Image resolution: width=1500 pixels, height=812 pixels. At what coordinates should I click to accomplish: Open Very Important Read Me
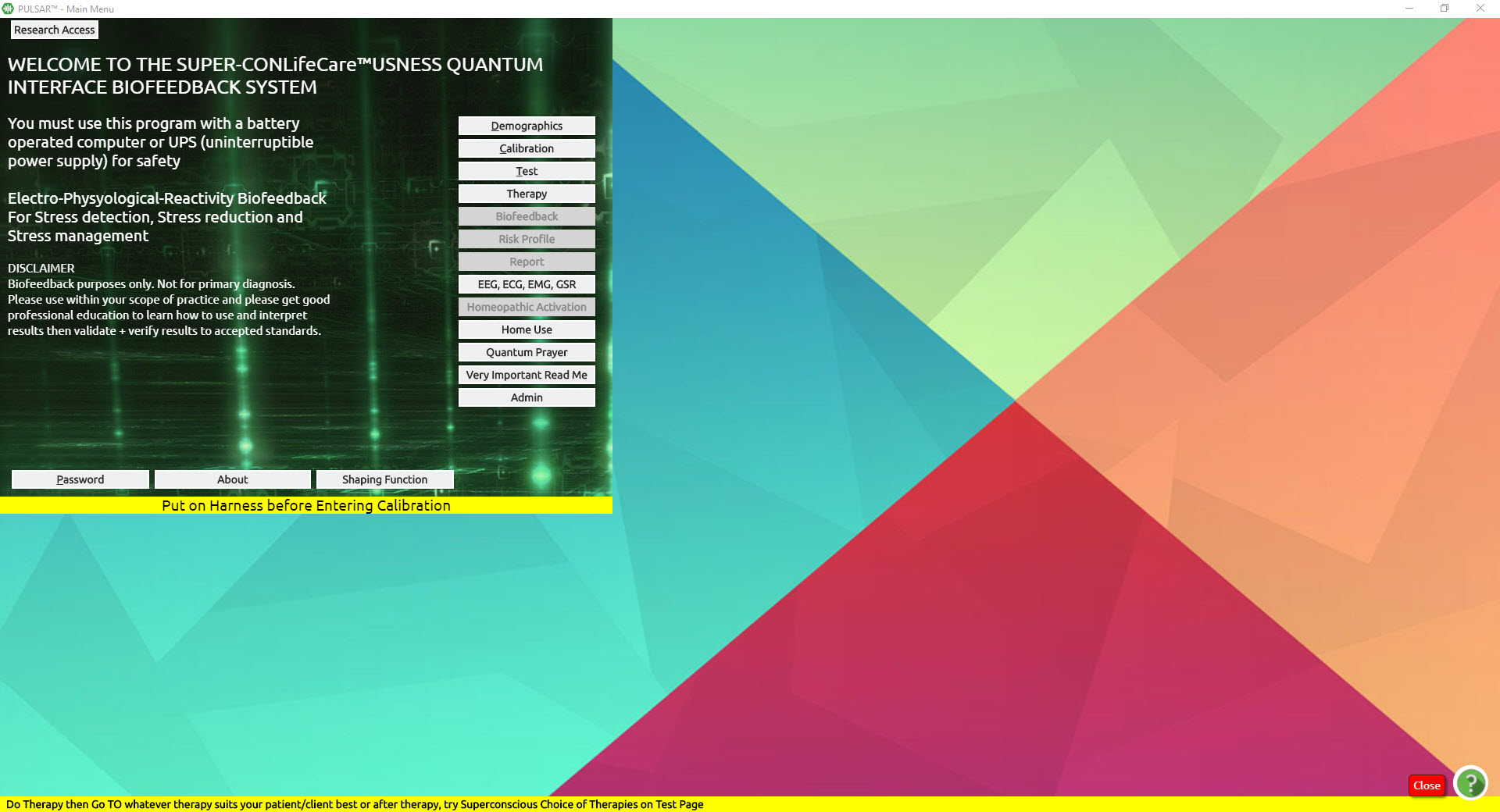(x=527, y=375)
